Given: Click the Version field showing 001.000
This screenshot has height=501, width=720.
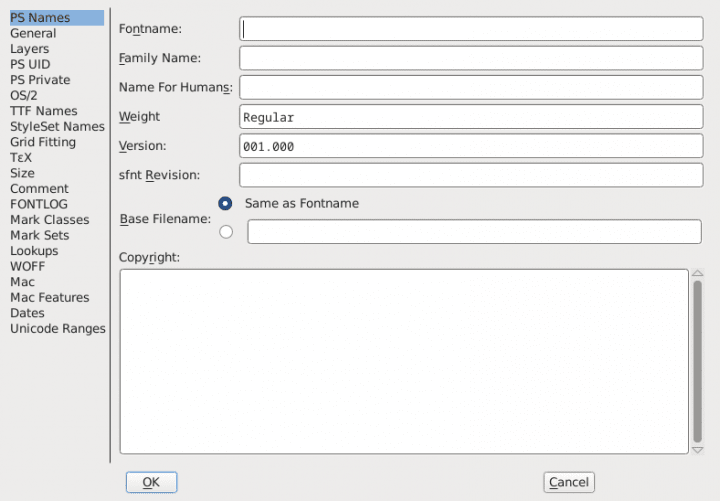Looking at the screenshot, I should (x=471, y=146).
